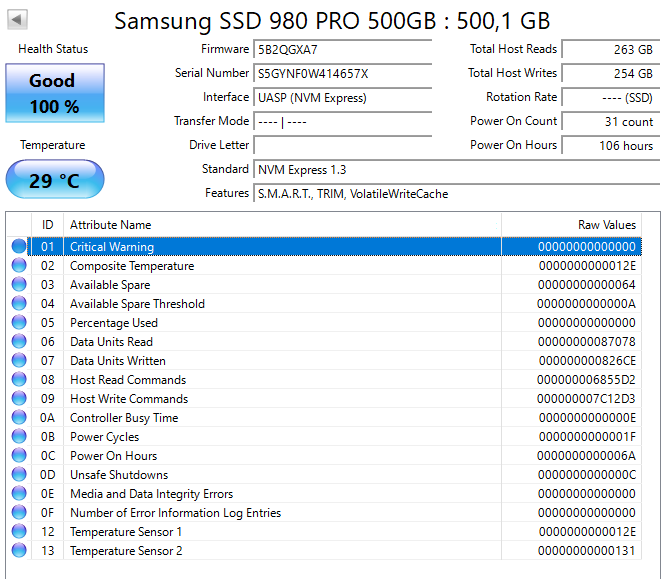The height and width of the screenshot is (579, 662).
Task: Click the blue orb next to Percentage Used
Action: (19, 323)
